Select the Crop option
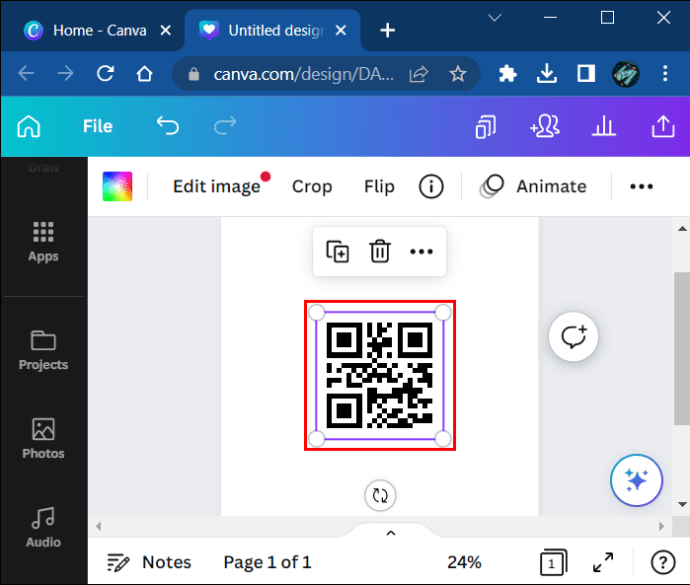The width and height of the screenshot is (690, 585). coord(312,187)
